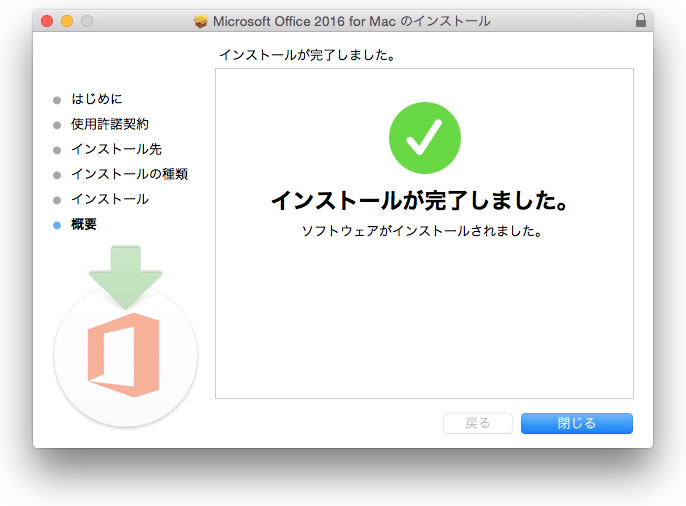Viewport: 686px width, 506px height.
Task: Click the green download arrow graphic
Action: 126,277
